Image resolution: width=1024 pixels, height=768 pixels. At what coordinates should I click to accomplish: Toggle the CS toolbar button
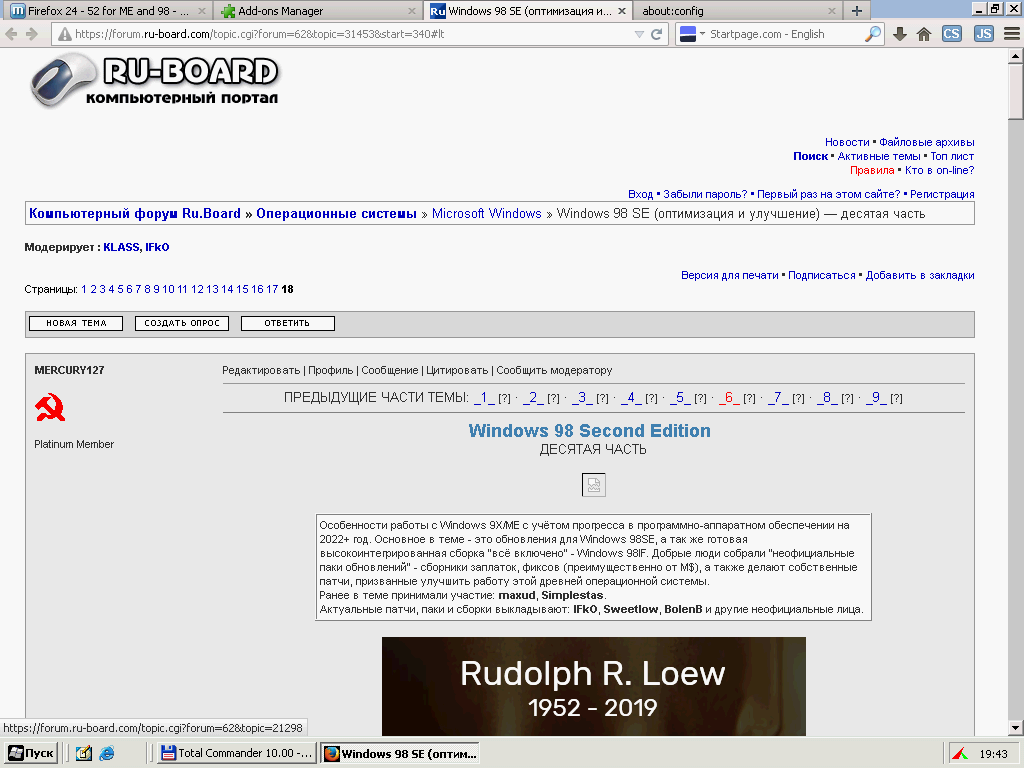(x=952, y=34)
